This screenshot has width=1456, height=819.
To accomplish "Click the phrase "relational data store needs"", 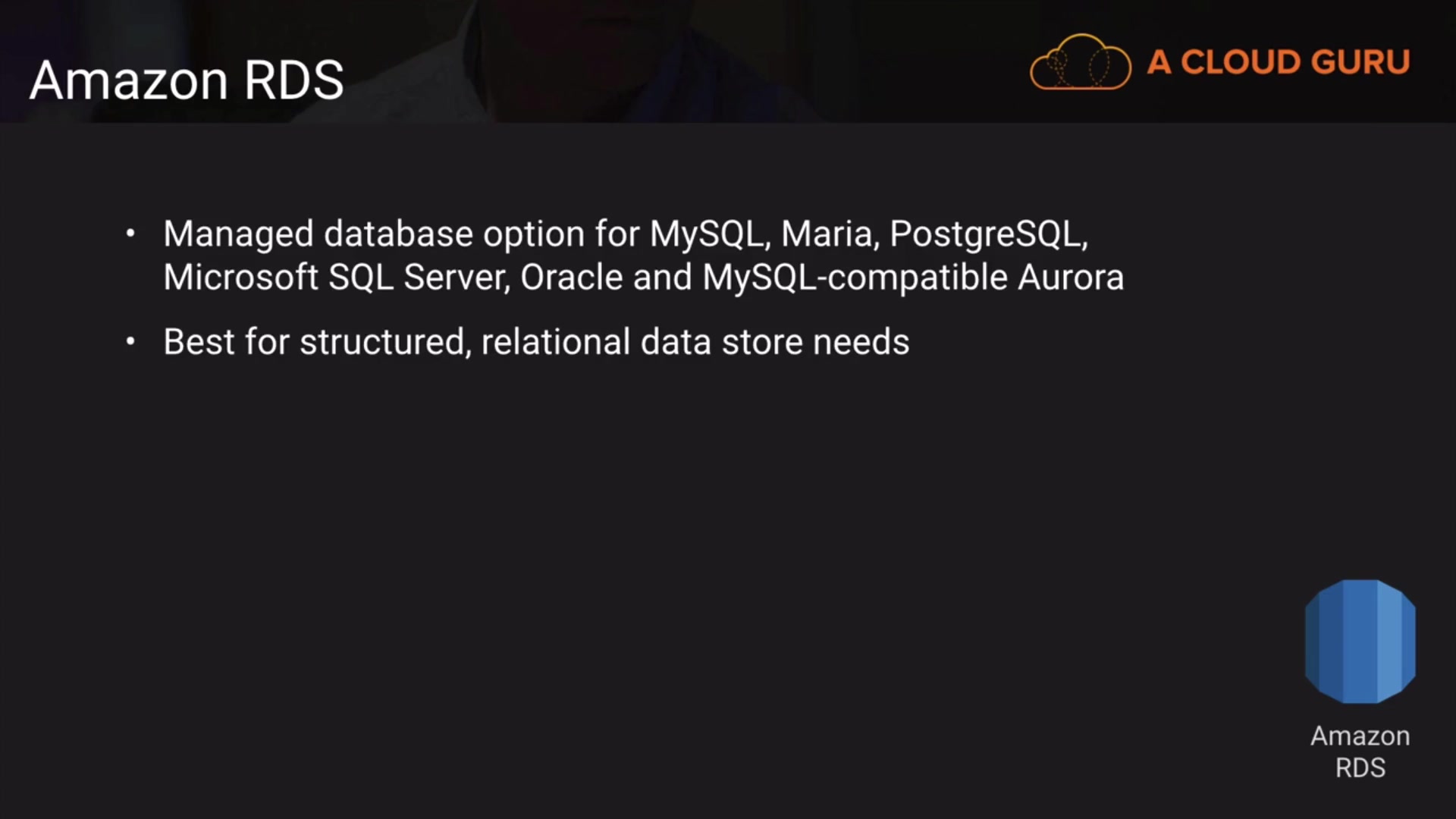I will [695, 342].
